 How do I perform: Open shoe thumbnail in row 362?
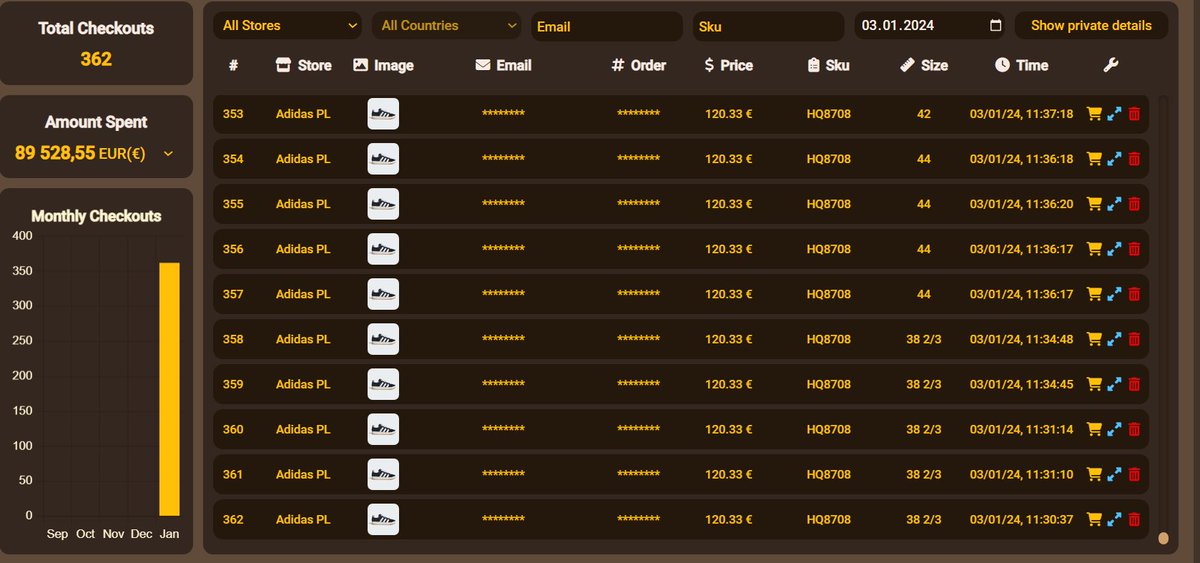tap(383, 519)
